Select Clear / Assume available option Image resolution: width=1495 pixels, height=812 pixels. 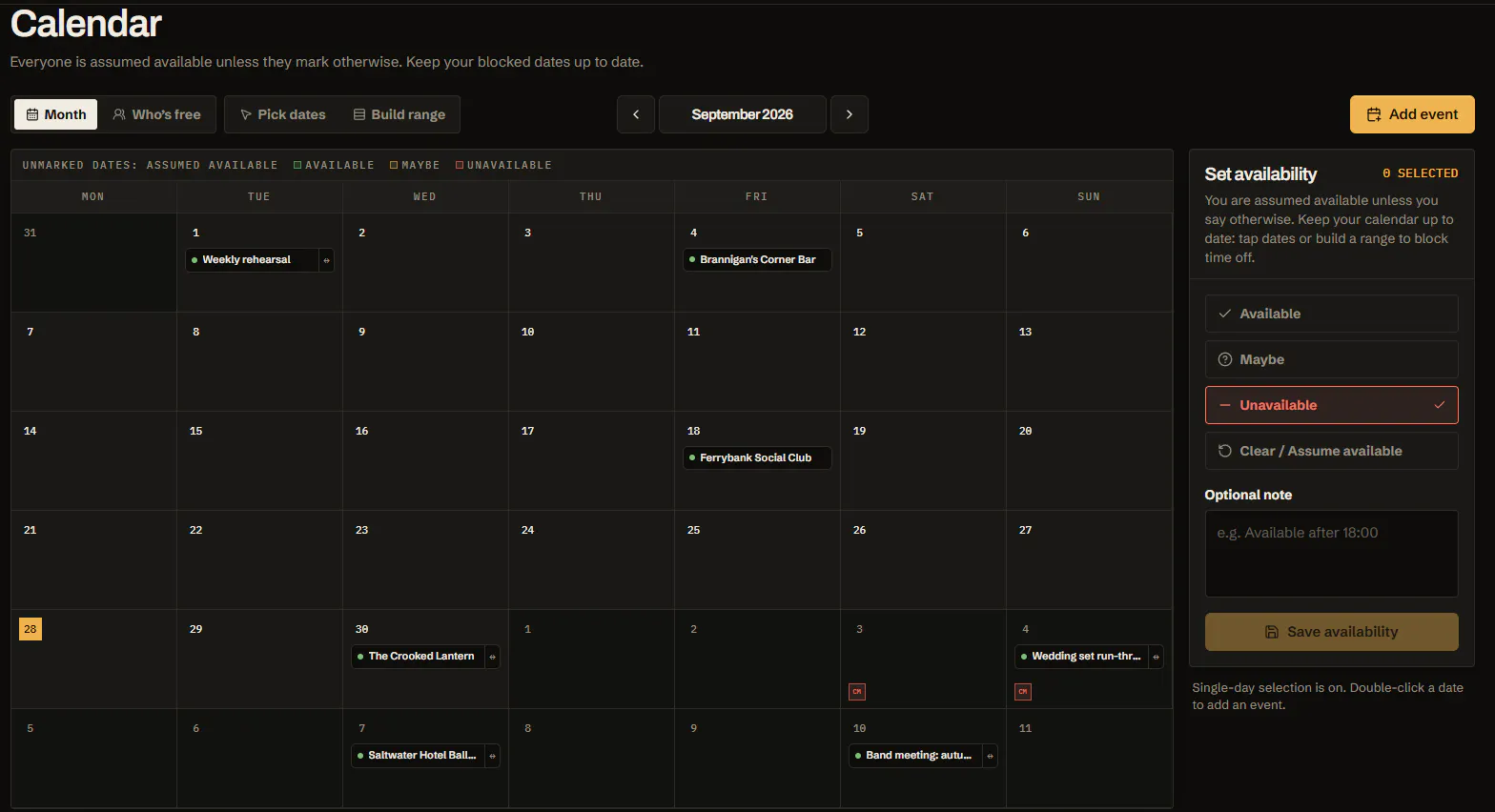1332,451
